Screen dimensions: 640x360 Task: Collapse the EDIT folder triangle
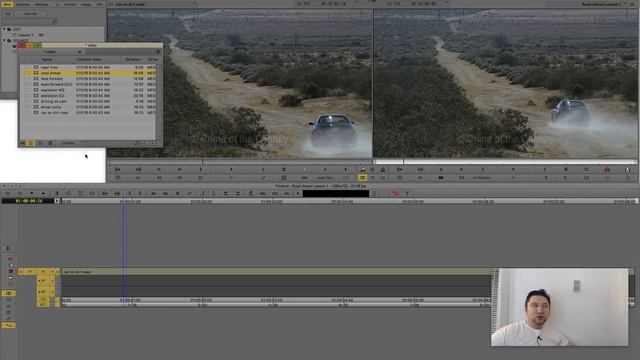click(x=4, y=29)
